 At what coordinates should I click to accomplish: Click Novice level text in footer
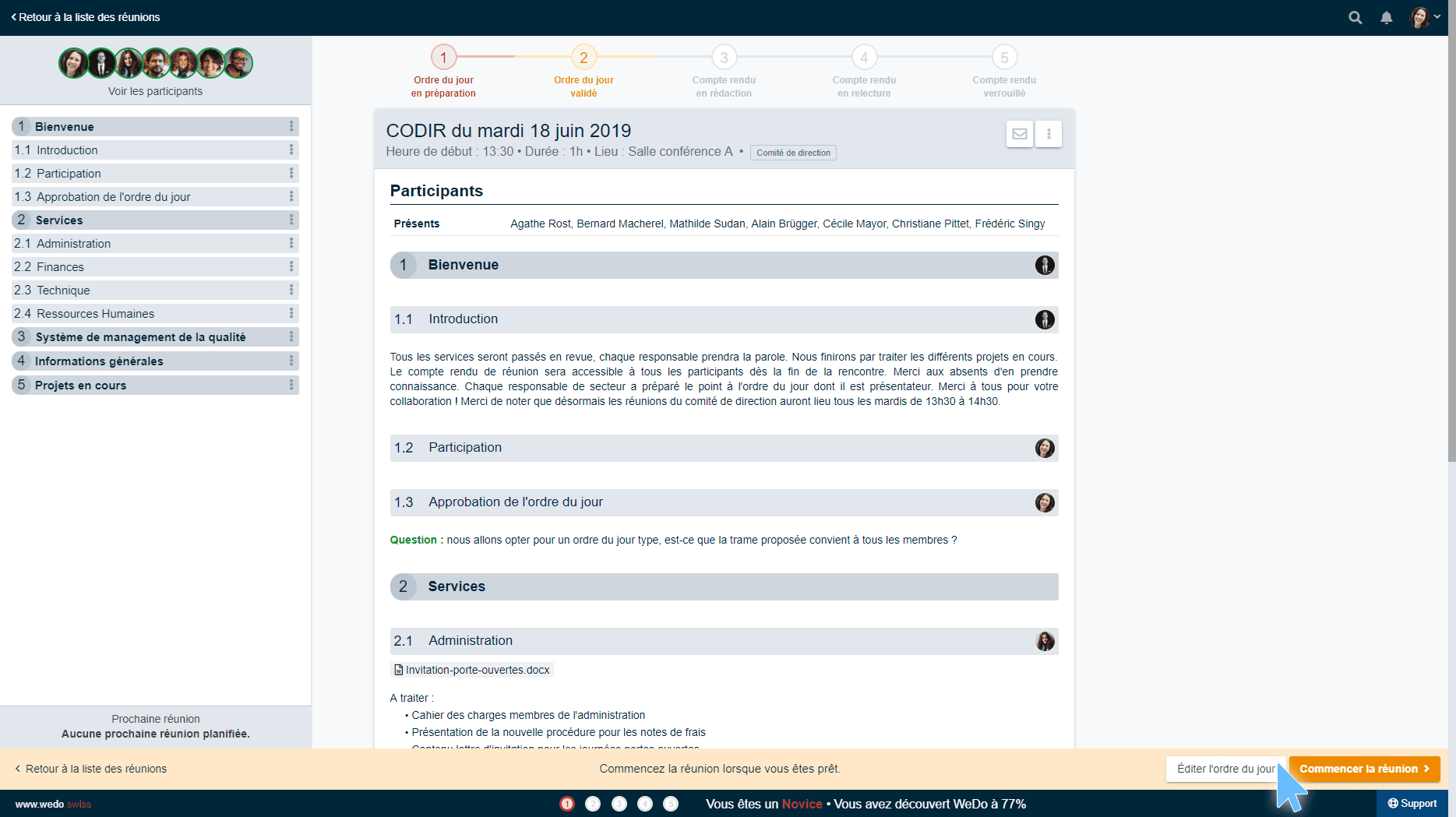click(802, 804)
